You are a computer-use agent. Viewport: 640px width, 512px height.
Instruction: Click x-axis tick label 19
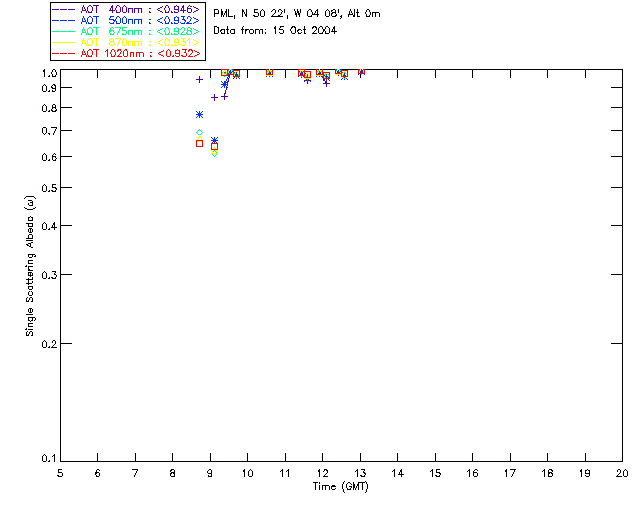tap(585, 473)
